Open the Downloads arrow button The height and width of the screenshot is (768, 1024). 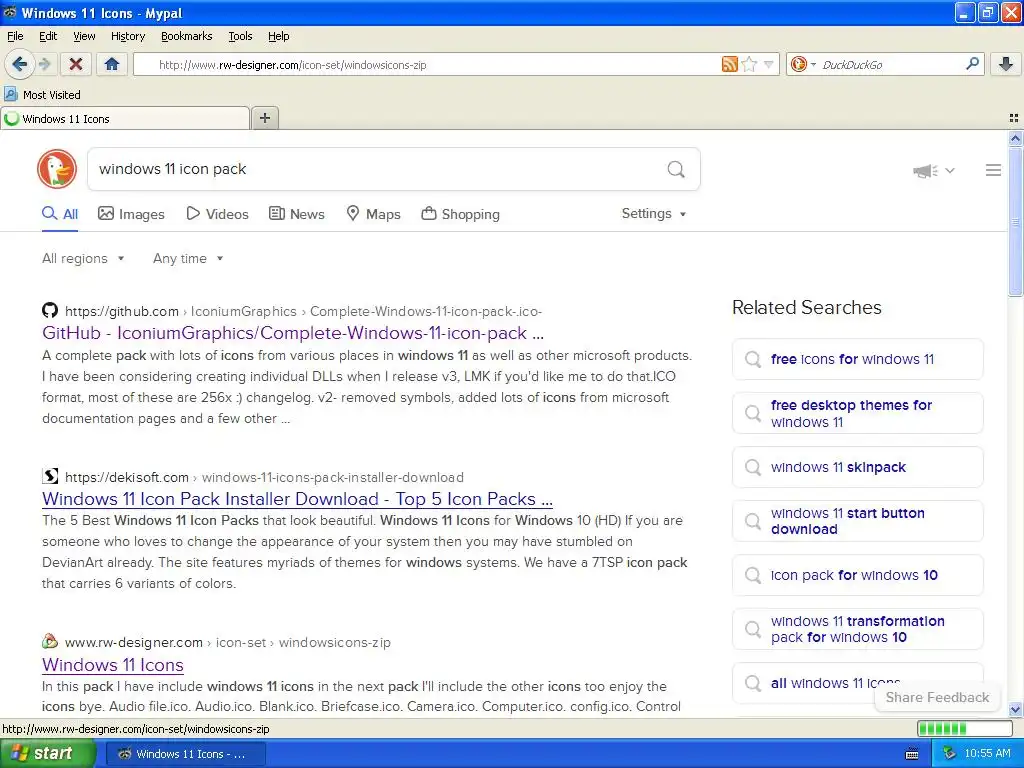[1006, 64]
